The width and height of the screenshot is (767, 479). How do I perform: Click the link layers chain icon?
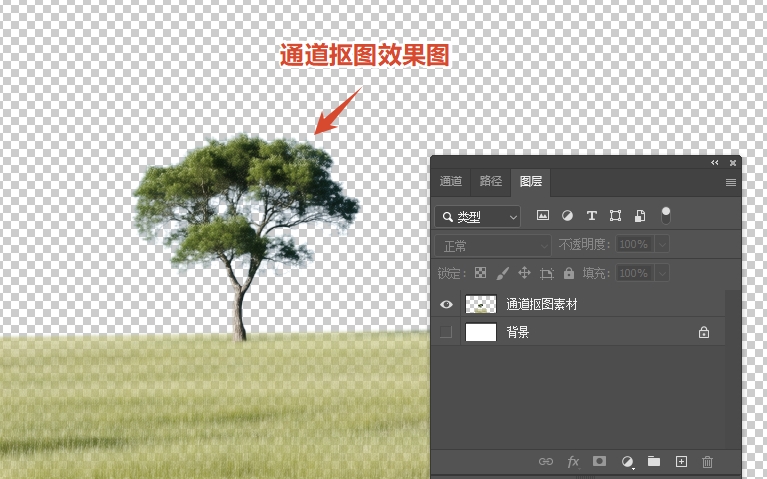545,461
